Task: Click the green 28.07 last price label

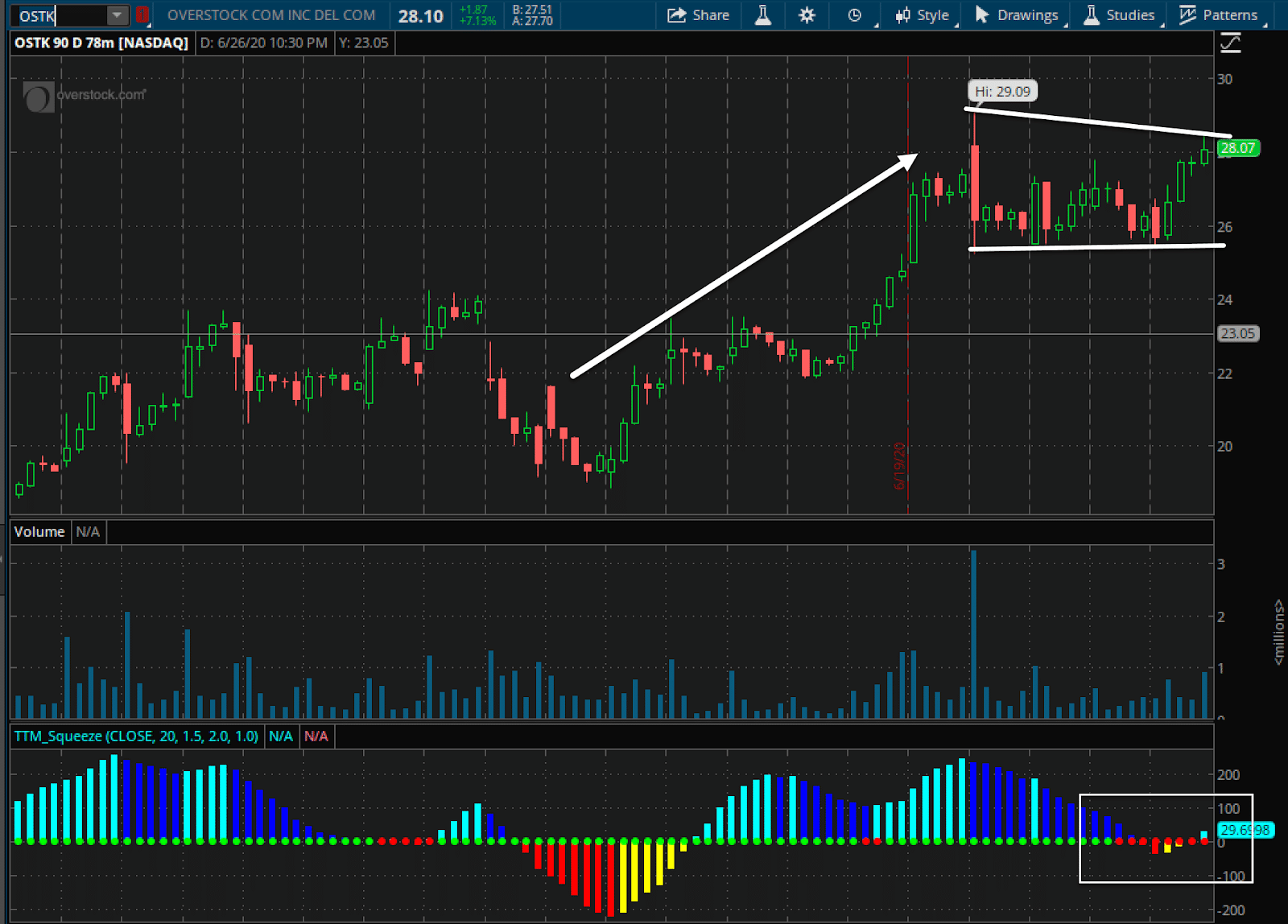Action: click(1238, 148)
